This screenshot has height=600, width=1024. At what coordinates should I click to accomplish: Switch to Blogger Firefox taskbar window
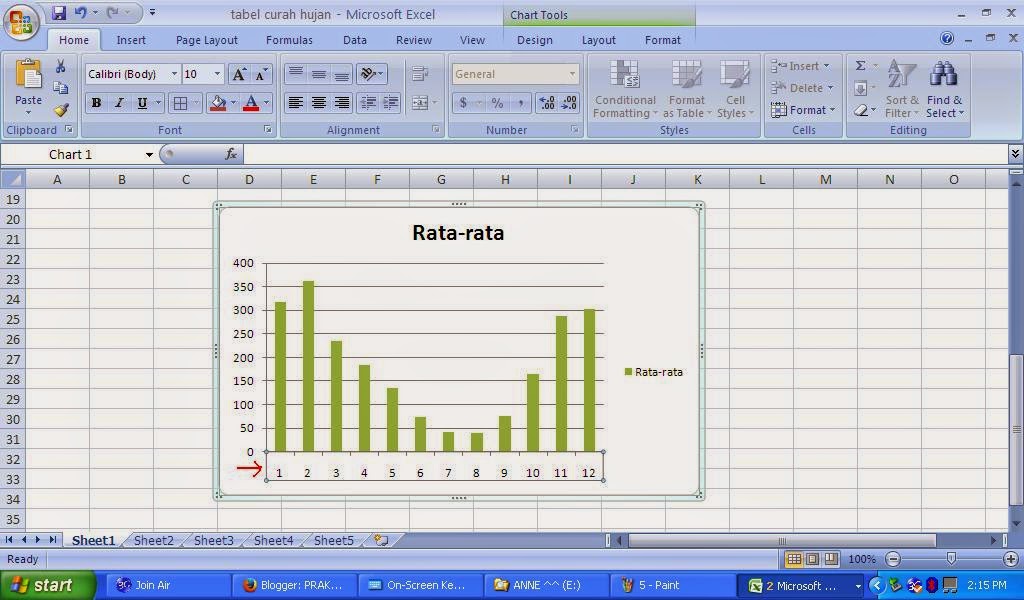294,585
